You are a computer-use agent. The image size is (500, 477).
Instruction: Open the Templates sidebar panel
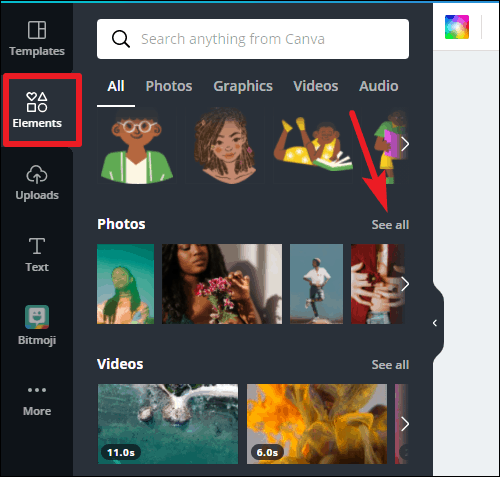pos(37,38)
